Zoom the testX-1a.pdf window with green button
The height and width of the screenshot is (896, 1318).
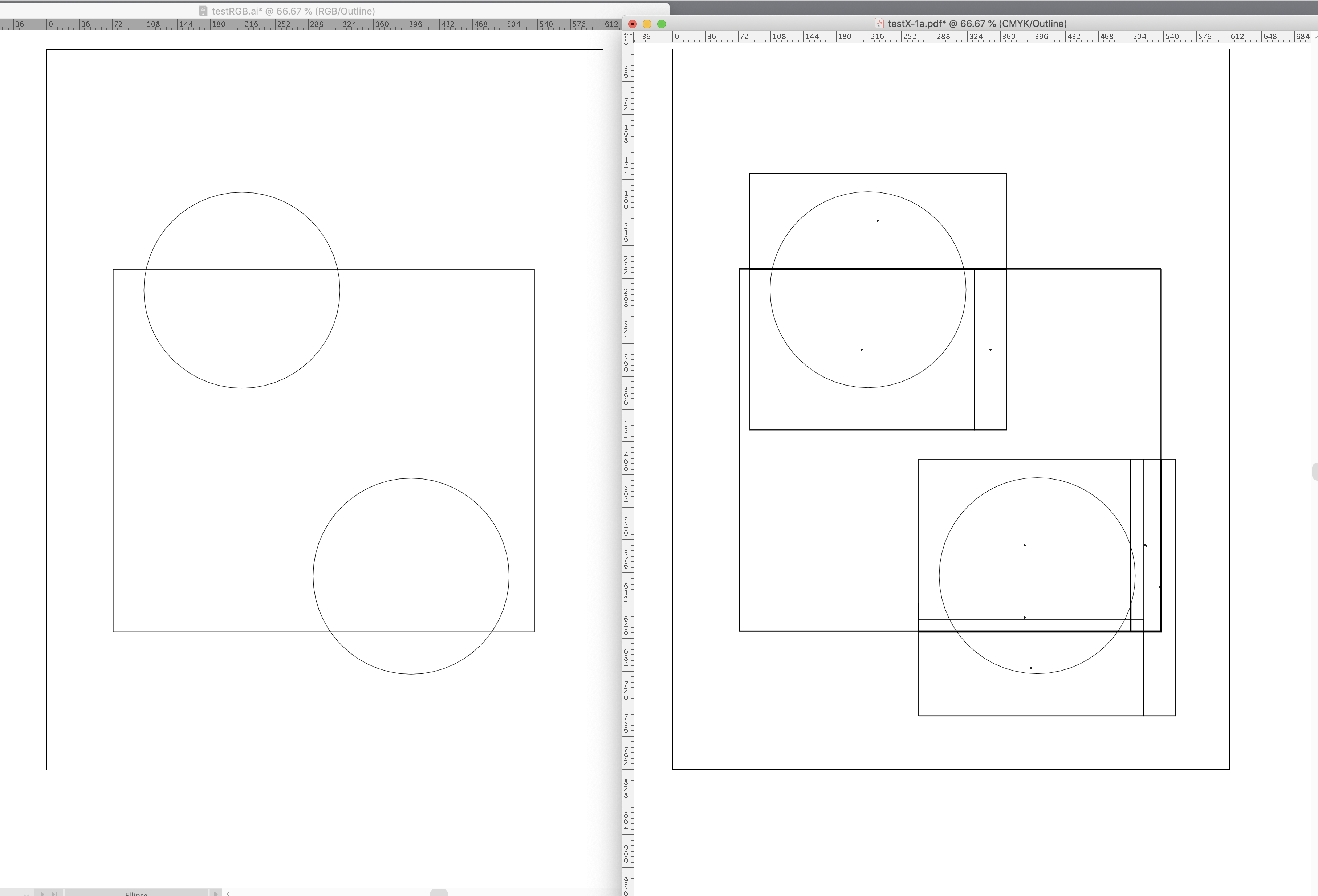point(661,24)
